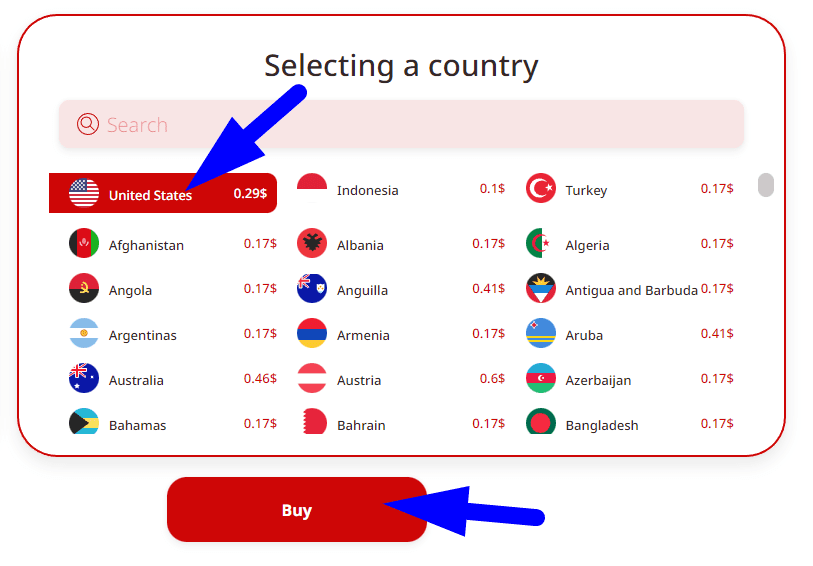
Task: Click the Armenia flag icon
Action: 312,333
